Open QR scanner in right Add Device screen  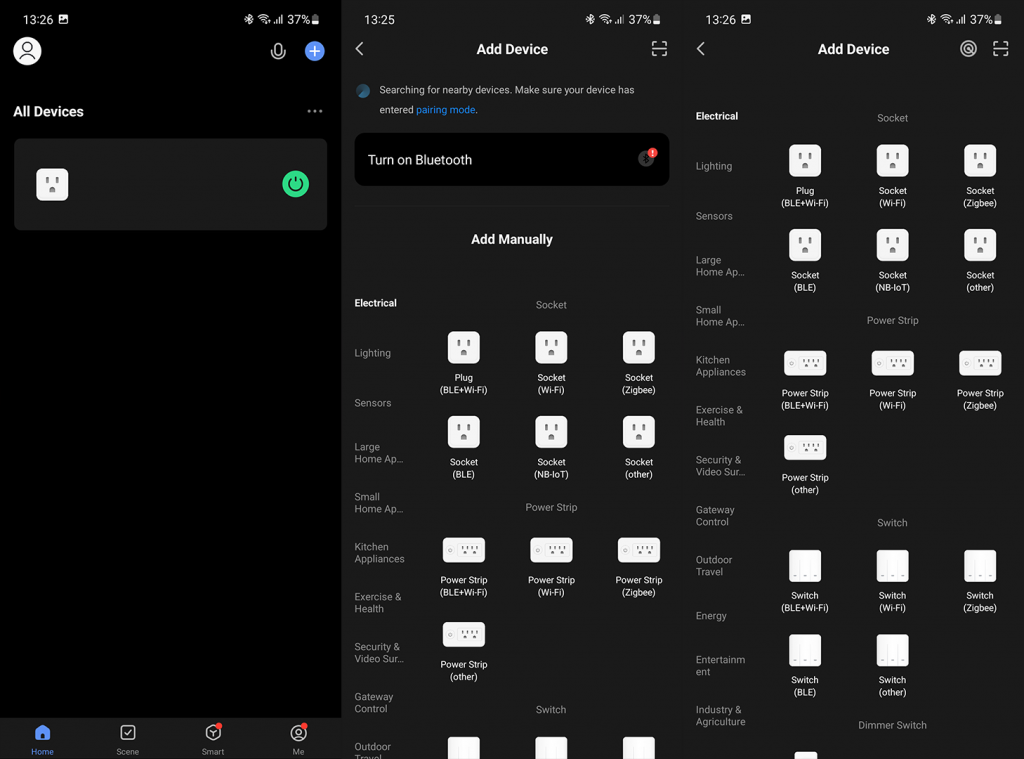1000,49
